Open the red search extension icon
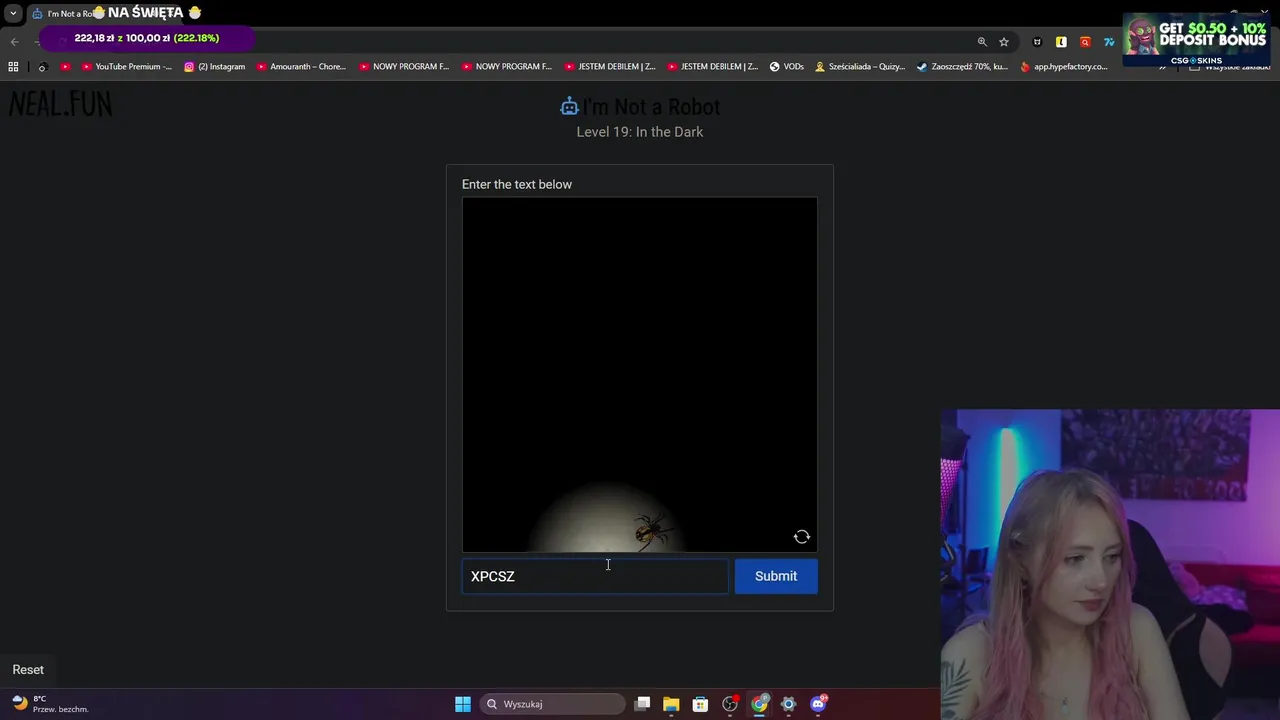The height and width of the screenshot is (720, 1280). 1085,42
